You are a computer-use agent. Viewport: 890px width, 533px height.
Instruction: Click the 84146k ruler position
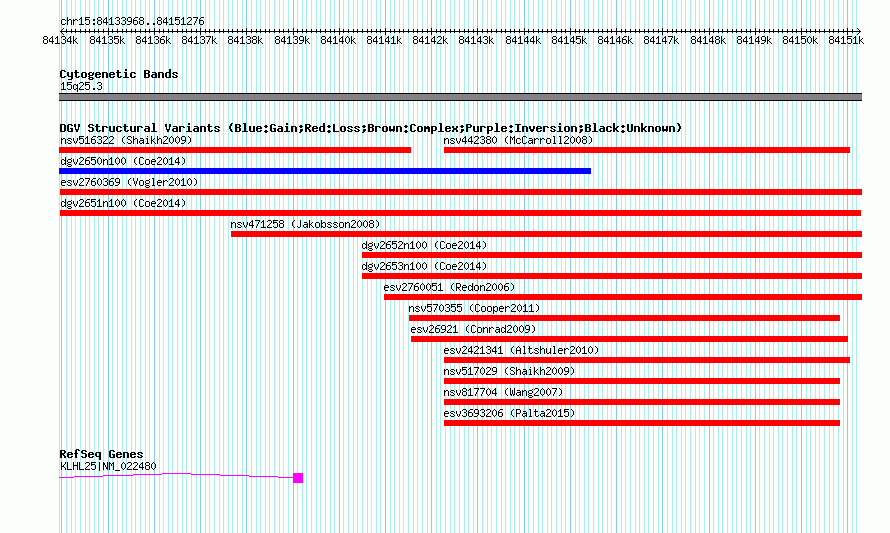point(615,40)
